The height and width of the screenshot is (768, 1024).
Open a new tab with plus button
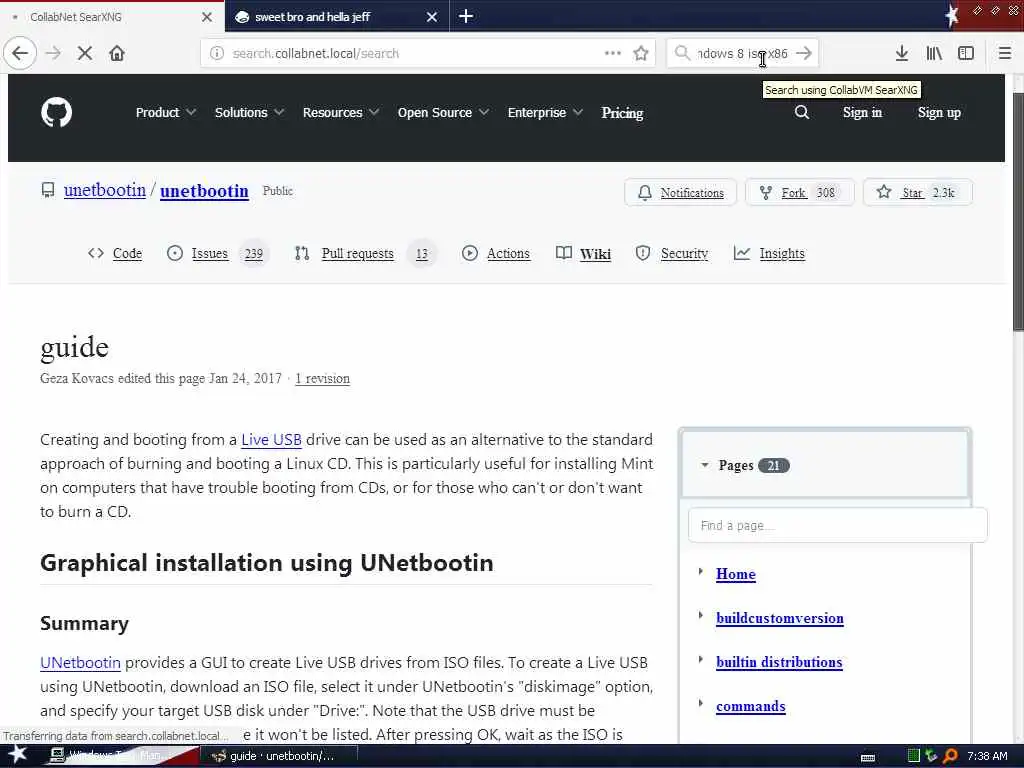click(466, 16)
